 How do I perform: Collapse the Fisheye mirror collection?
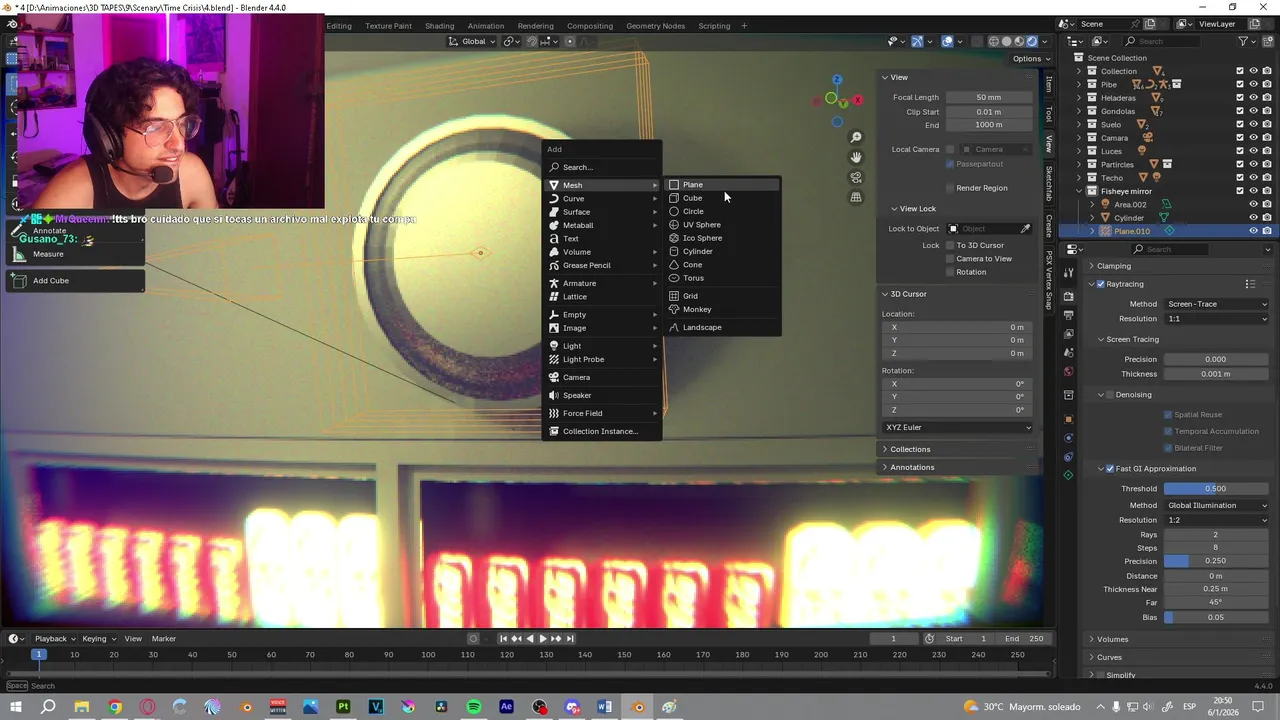click(x=1079, y=191)
